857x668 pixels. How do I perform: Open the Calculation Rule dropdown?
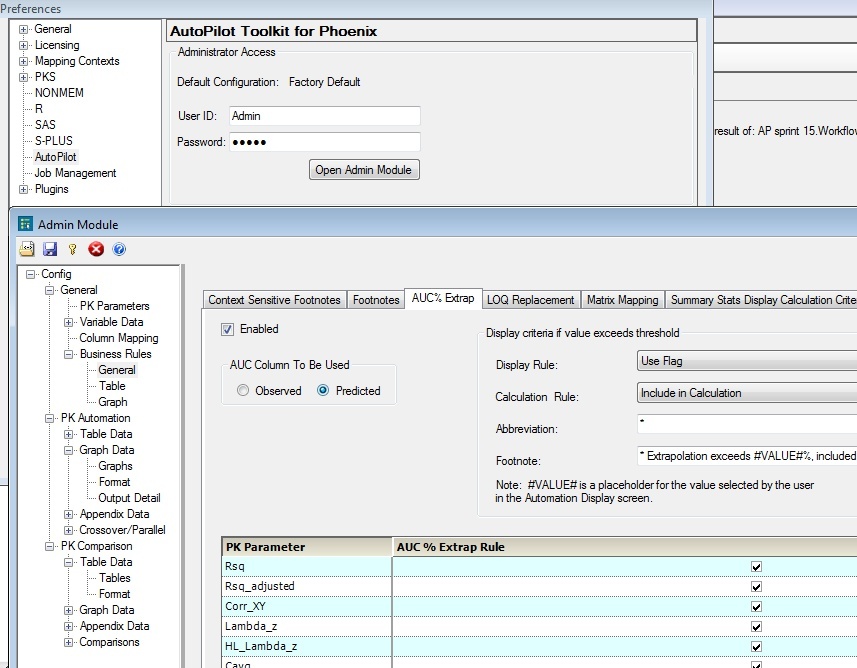tap(747, 393)
